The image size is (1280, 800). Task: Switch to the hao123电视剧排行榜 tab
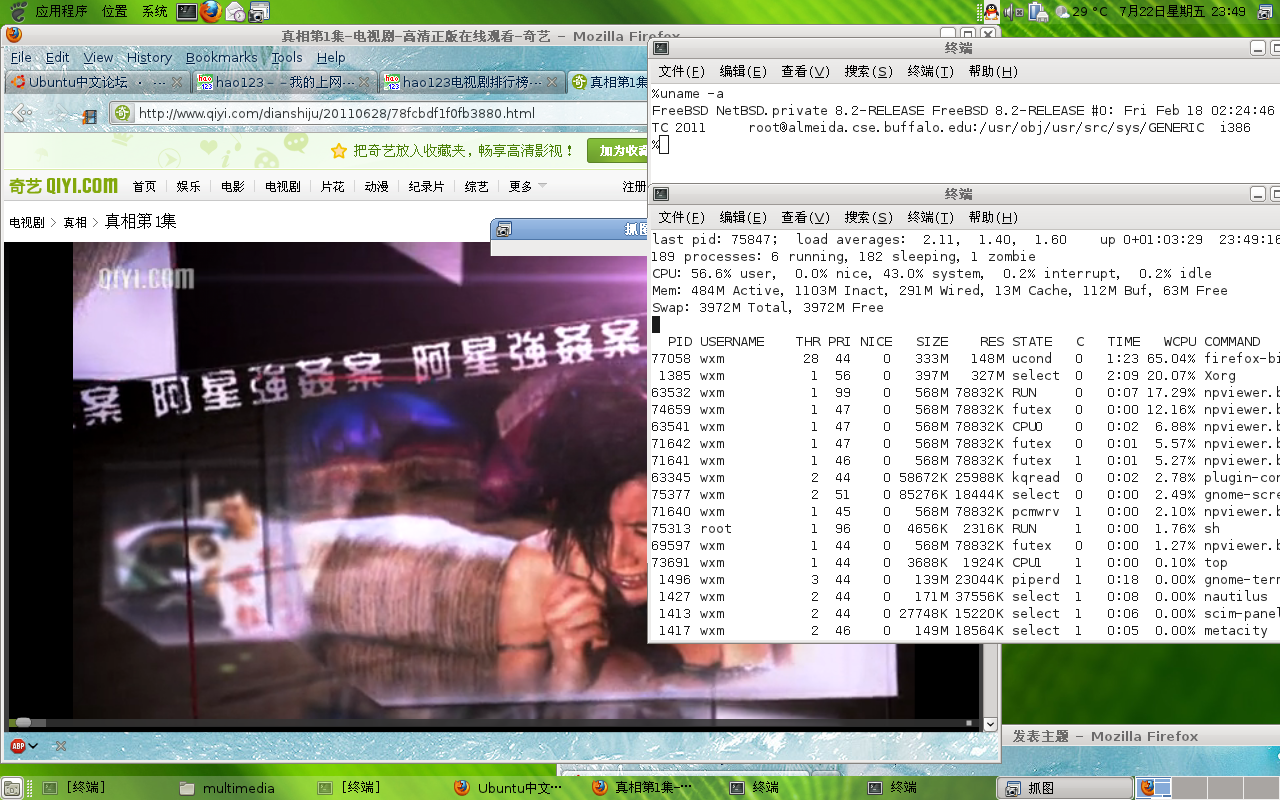coord(472,82)
